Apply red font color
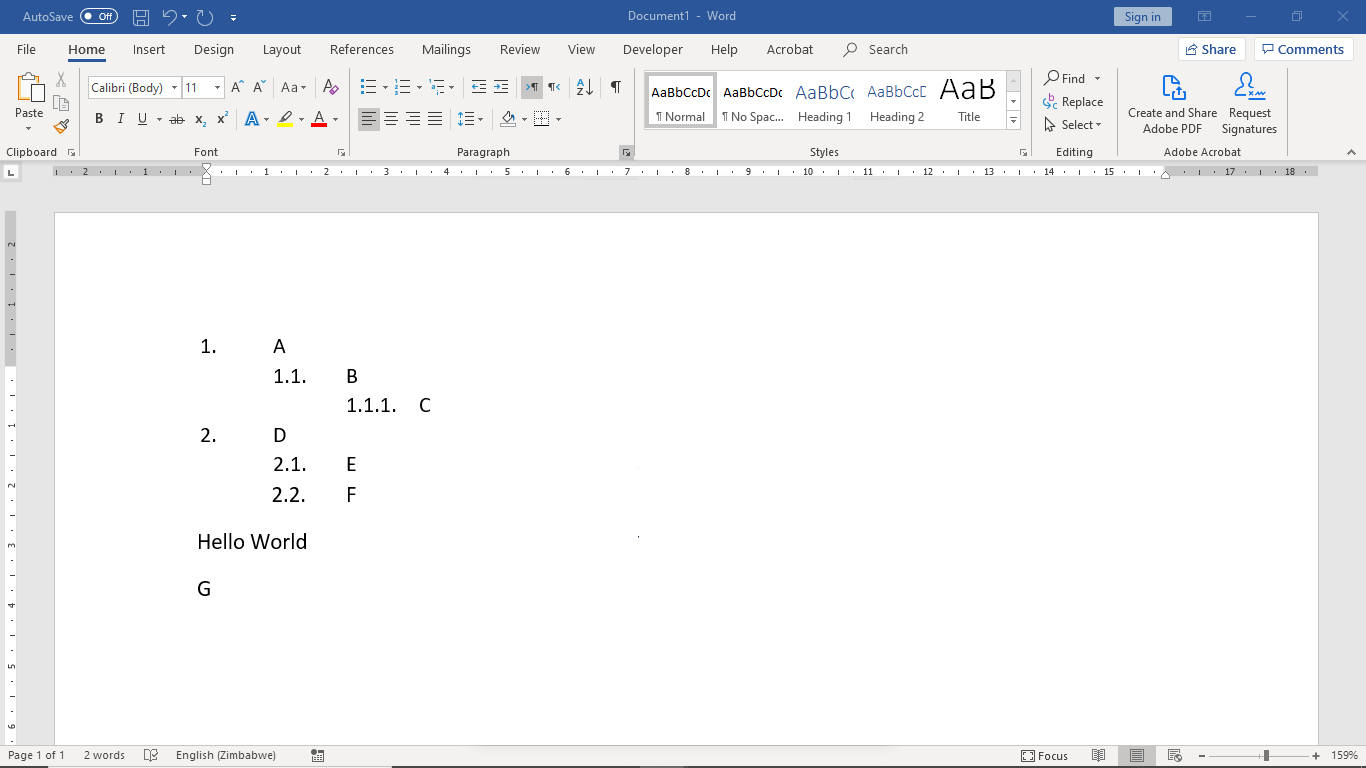 point(319,119)
